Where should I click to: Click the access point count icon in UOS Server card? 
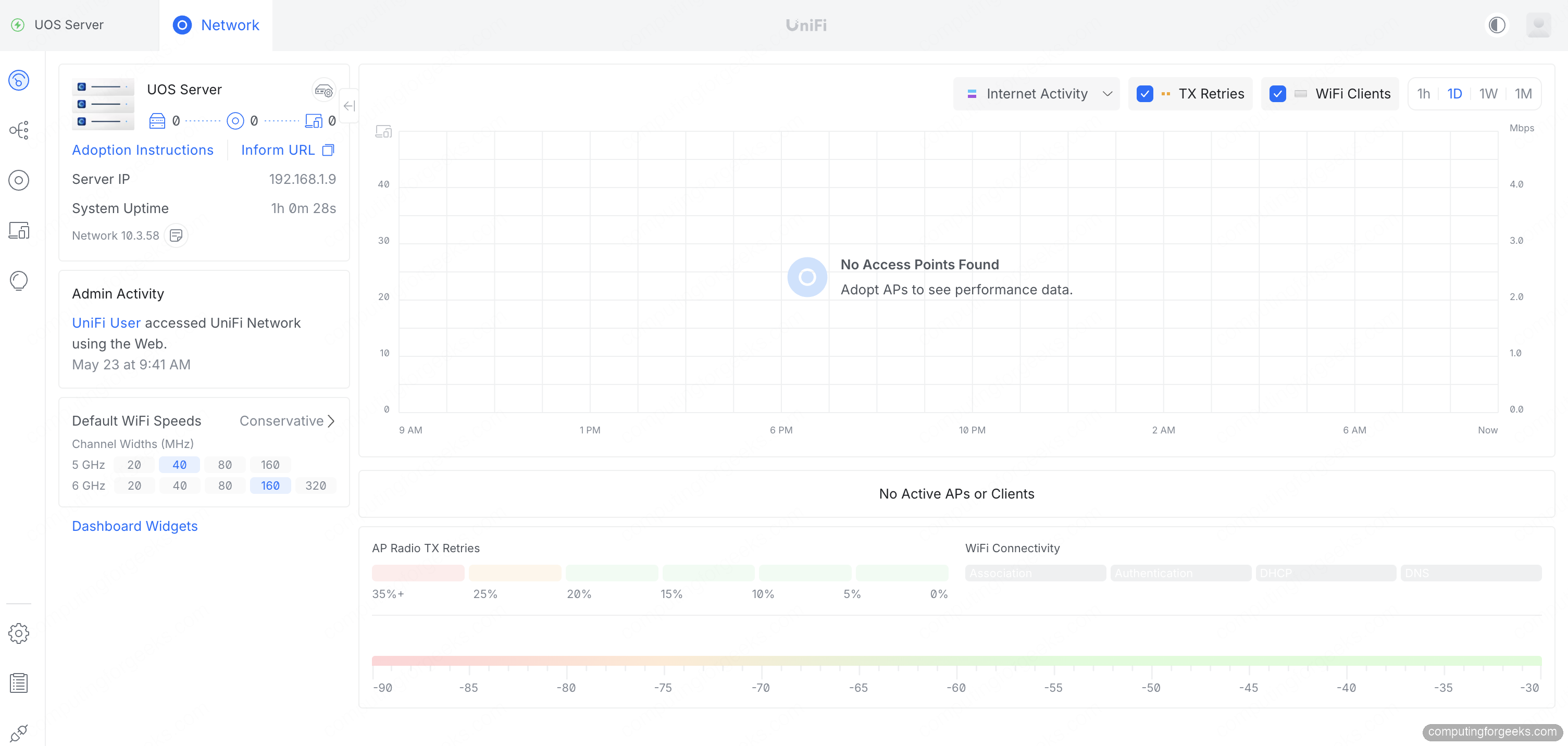pyautogui.click(x=235, y=121)
